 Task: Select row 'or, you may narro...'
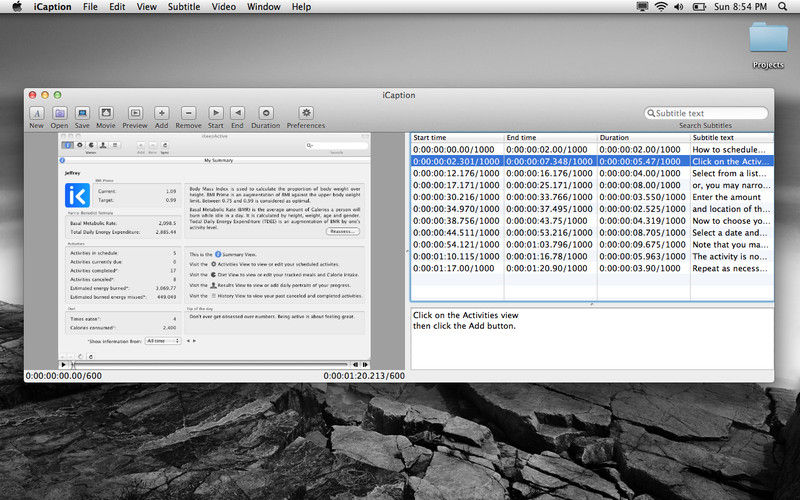[x=592, y=185]
